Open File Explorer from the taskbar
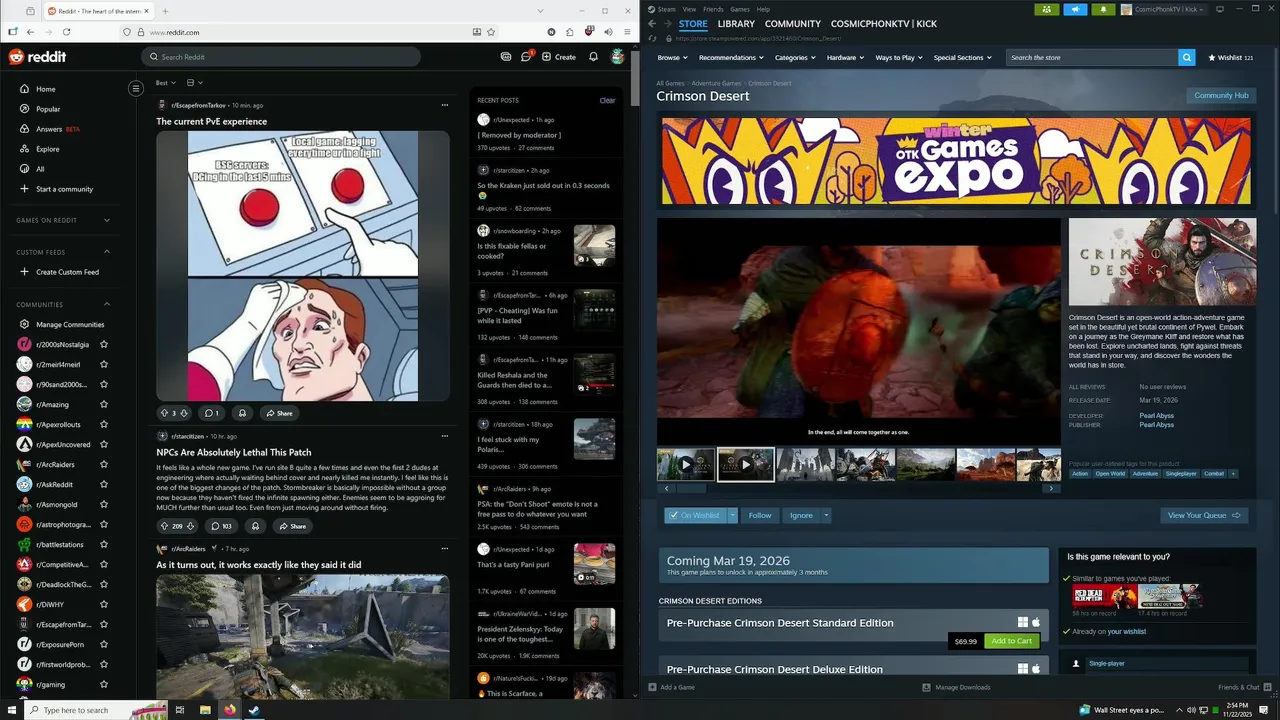Screen dimensions: 1280x720 pos(205,710)
